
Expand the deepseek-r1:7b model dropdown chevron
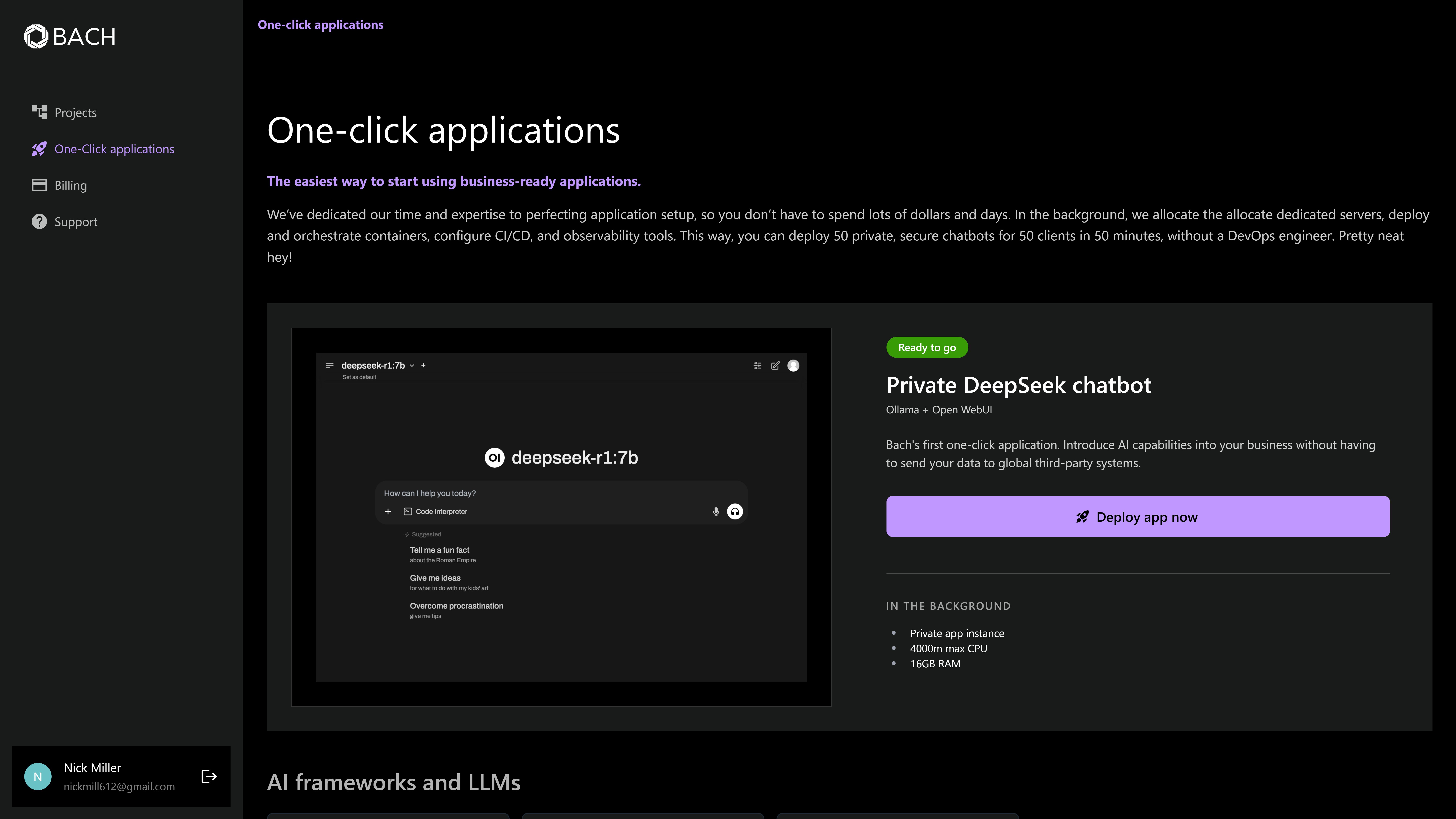(412, 366)
